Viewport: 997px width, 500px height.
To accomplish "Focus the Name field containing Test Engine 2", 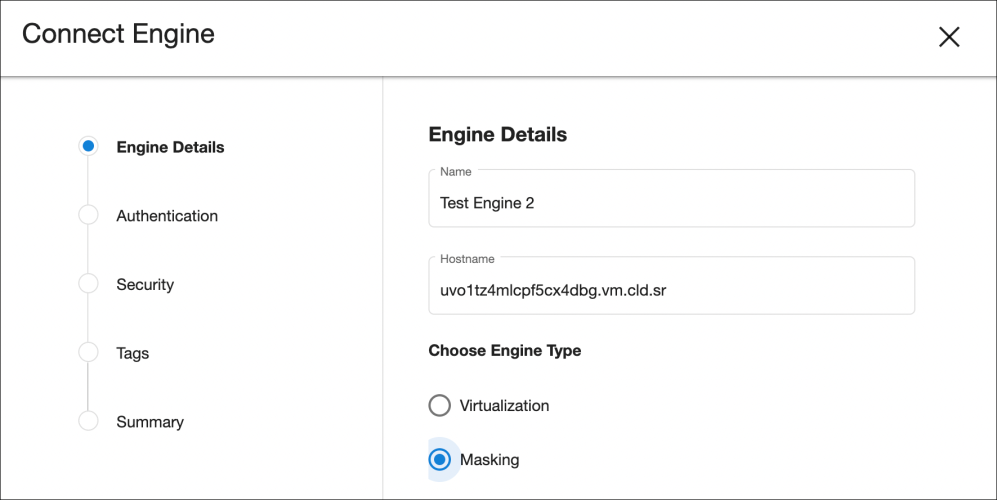I will pyautogui.click(x=671, y=203).
